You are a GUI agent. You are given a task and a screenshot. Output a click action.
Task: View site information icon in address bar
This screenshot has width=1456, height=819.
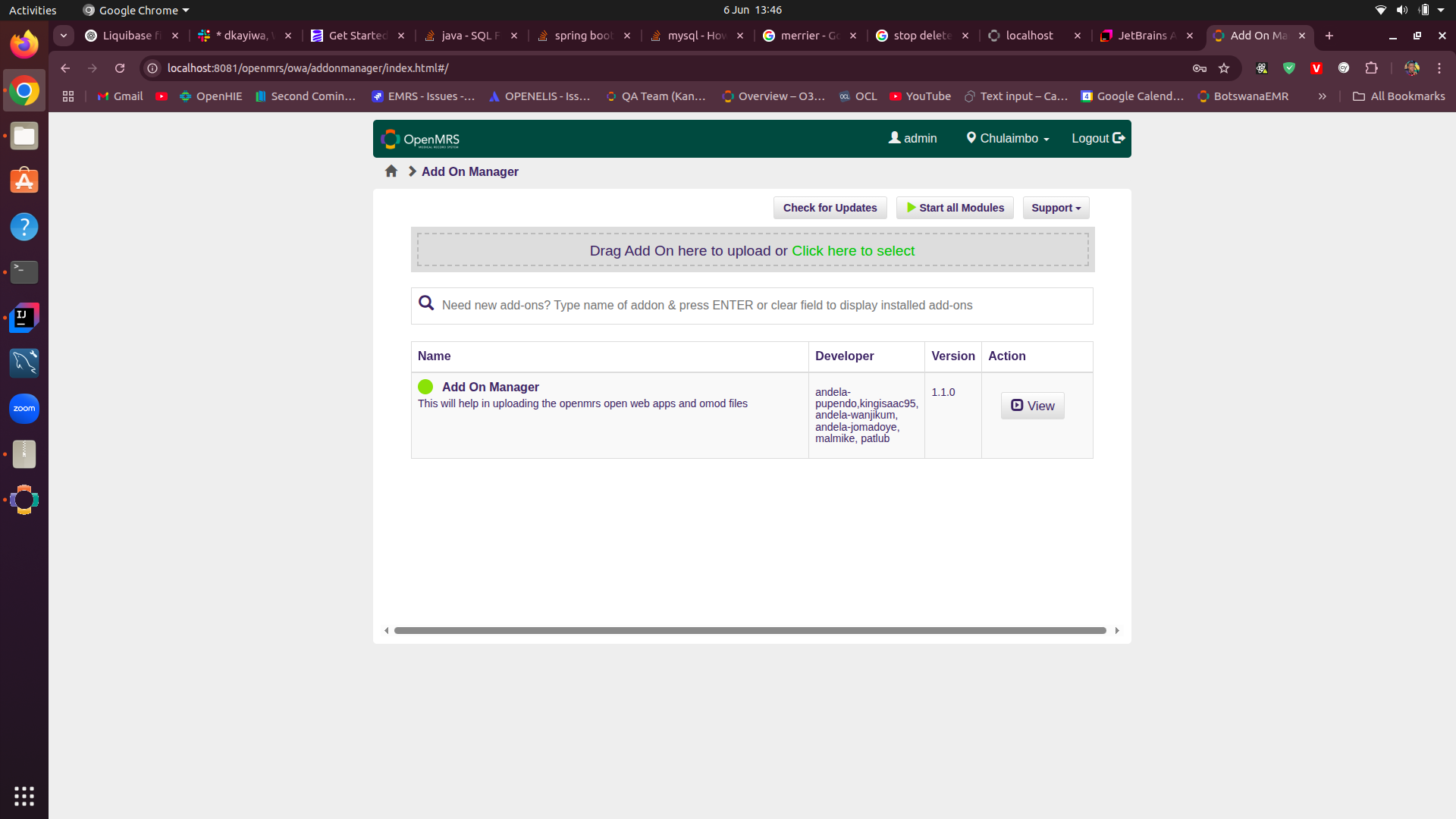(x=152, y=68)
